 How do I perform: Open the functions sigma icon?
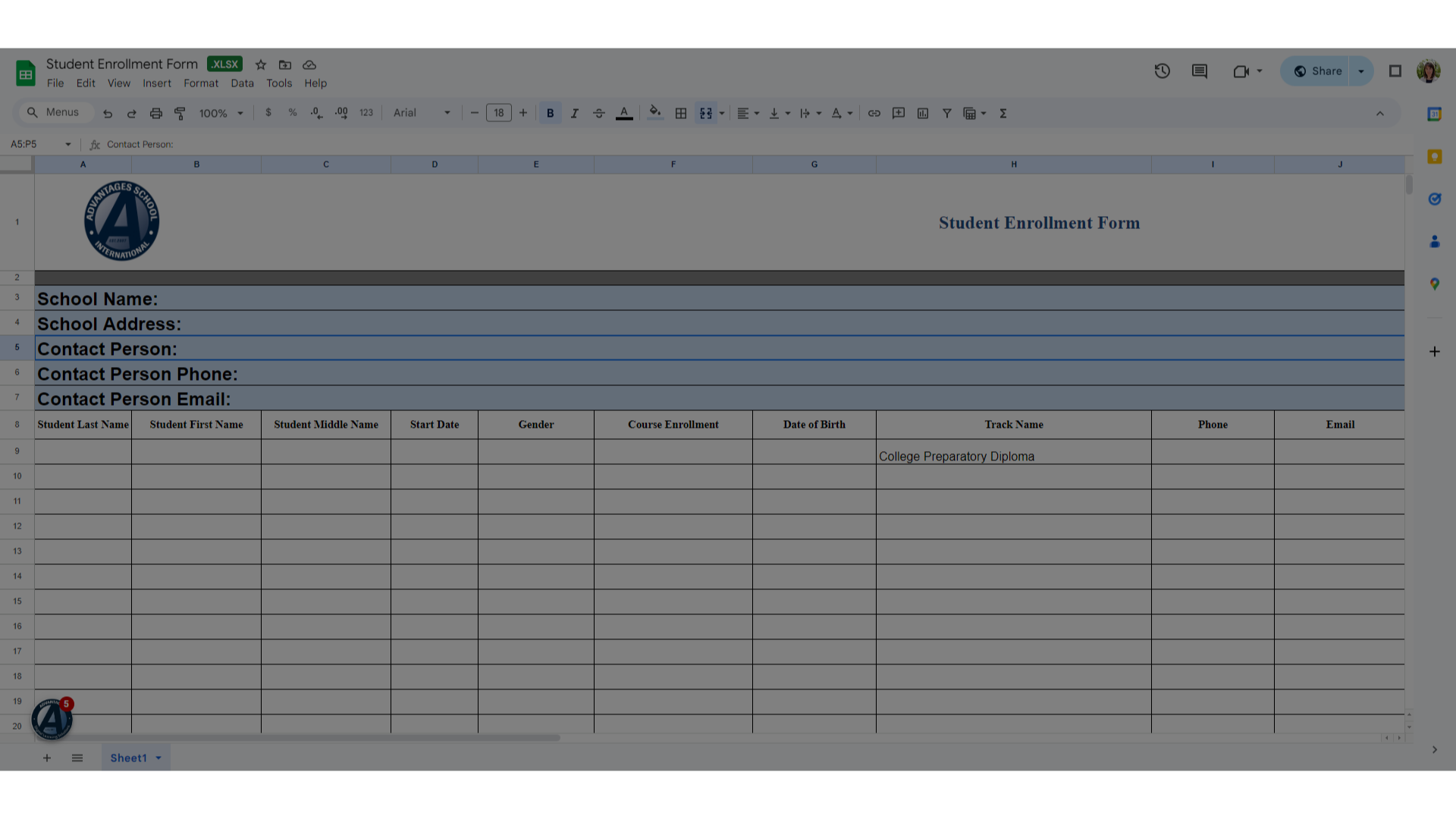[1003, 113]
